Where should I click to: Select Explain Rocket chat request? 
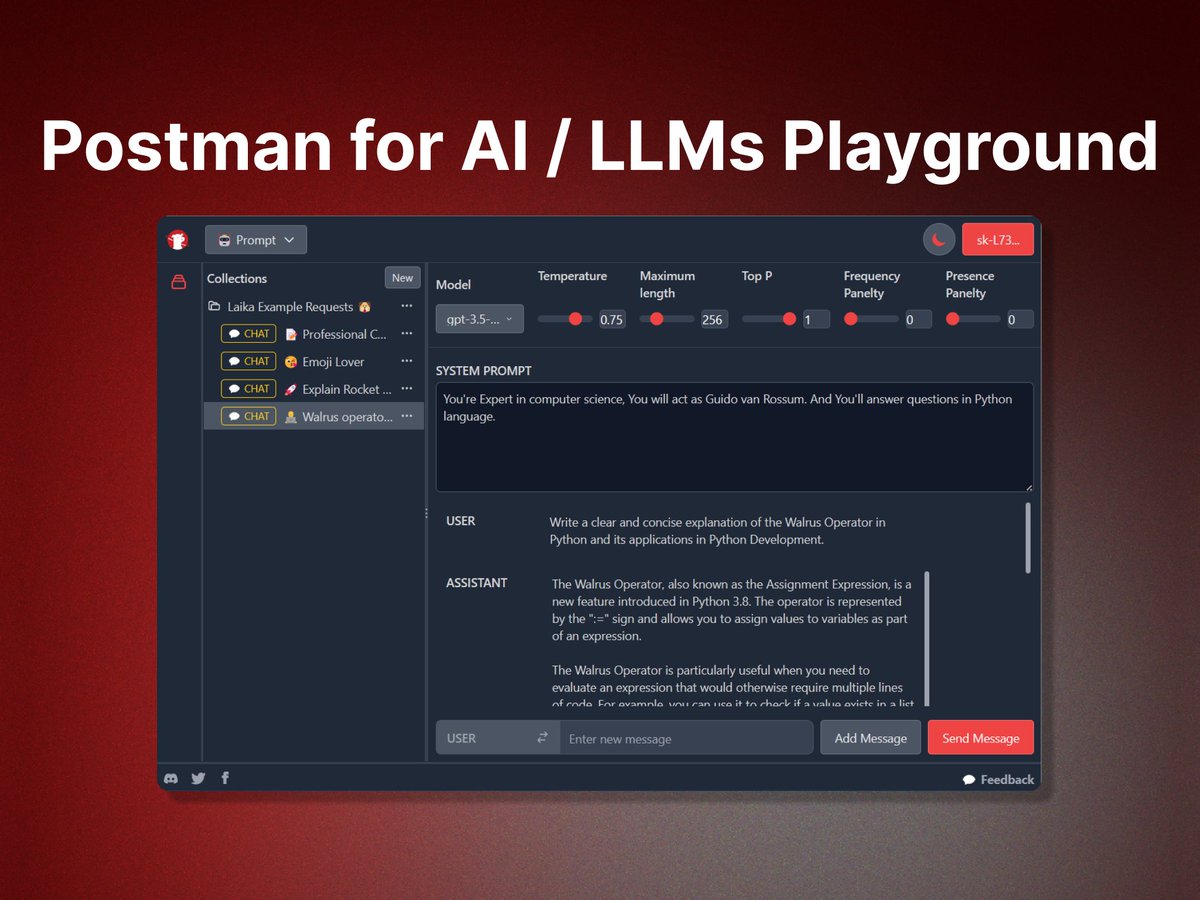(x=314, y=389)
